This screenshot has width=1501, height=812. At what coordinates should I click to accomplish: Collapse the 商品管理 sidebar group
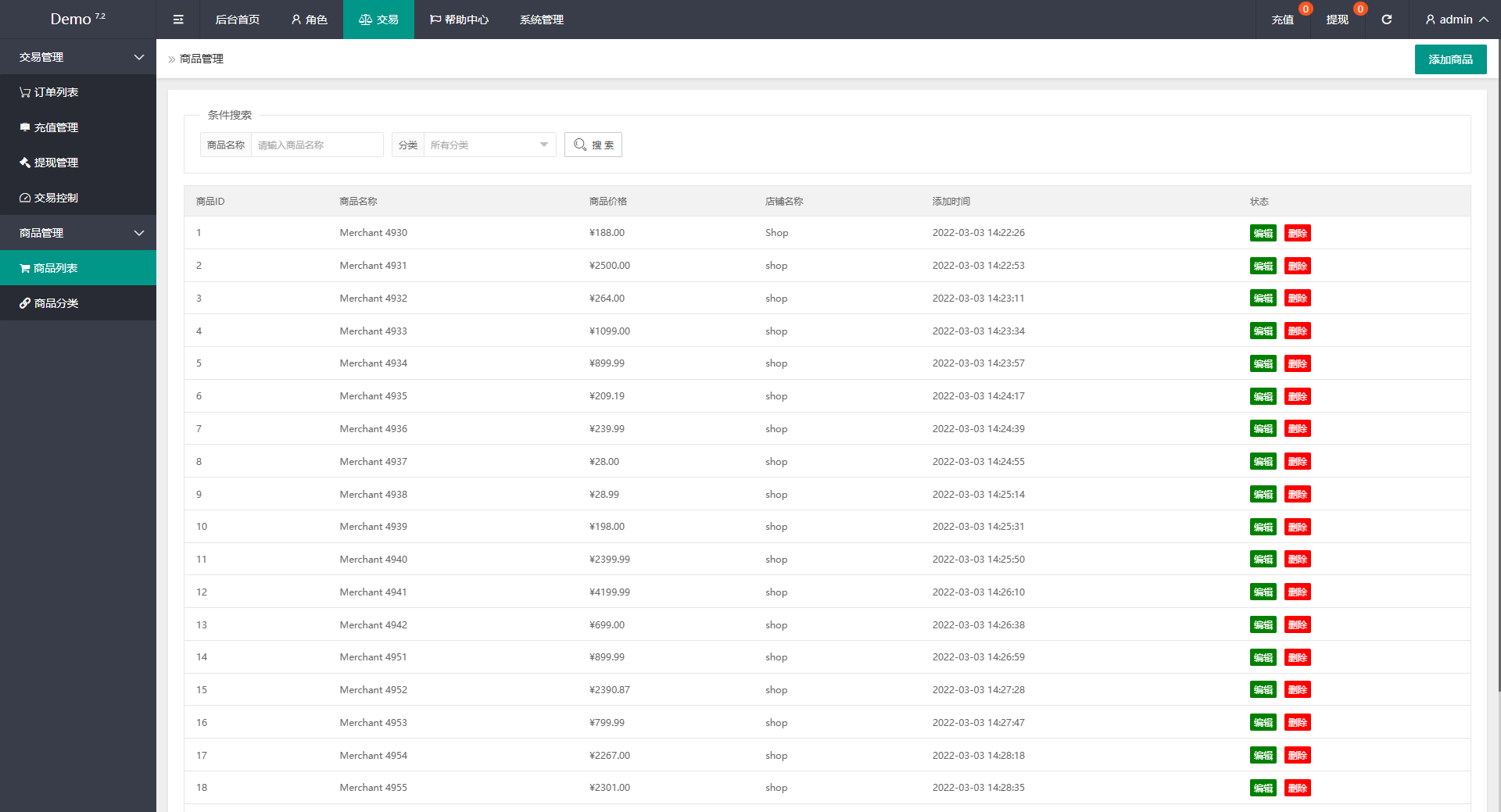click(x=78, y=233)
